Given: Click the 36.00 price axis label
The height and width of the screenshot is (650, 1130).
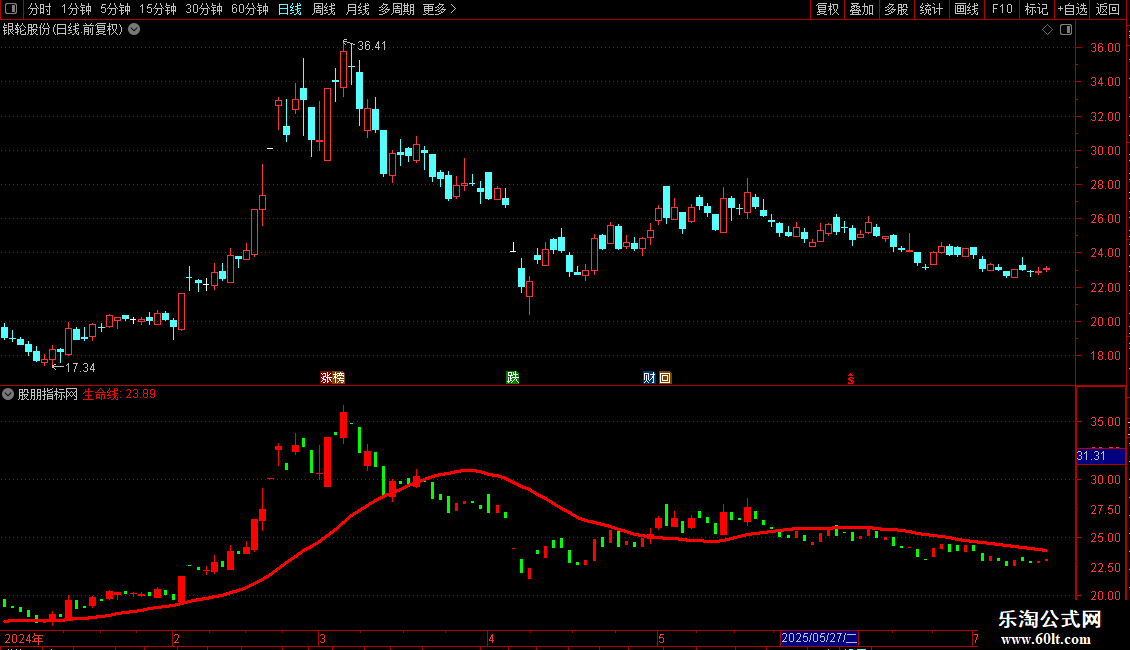Looking at the screenshot, I should tap(1105, 48).
